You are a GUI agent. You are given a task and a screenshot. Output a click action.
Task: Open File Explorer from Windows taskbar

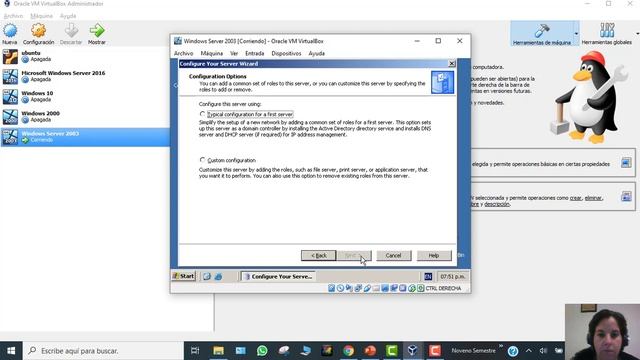coord(219,351)
